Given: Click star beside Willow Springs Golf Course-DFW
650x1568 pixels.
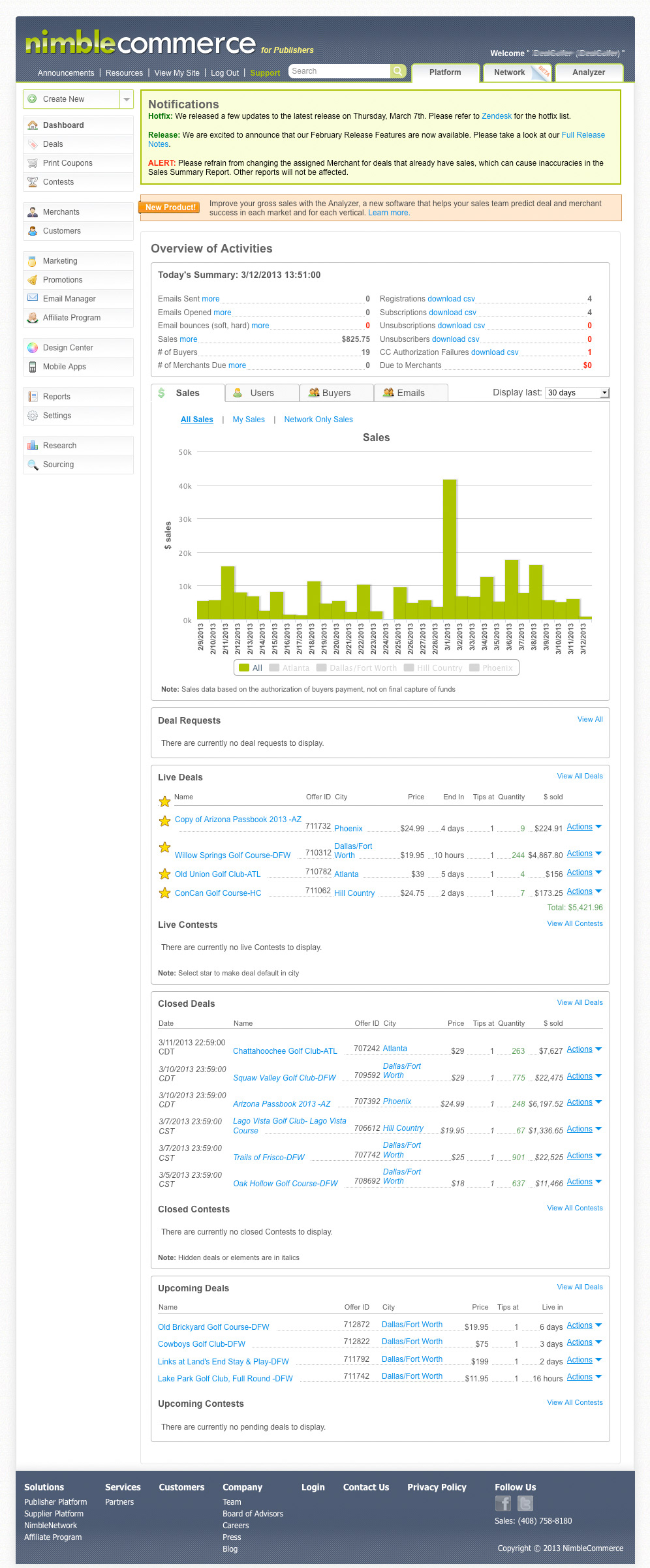Looking at the screenshot, I should pos(164,848).
